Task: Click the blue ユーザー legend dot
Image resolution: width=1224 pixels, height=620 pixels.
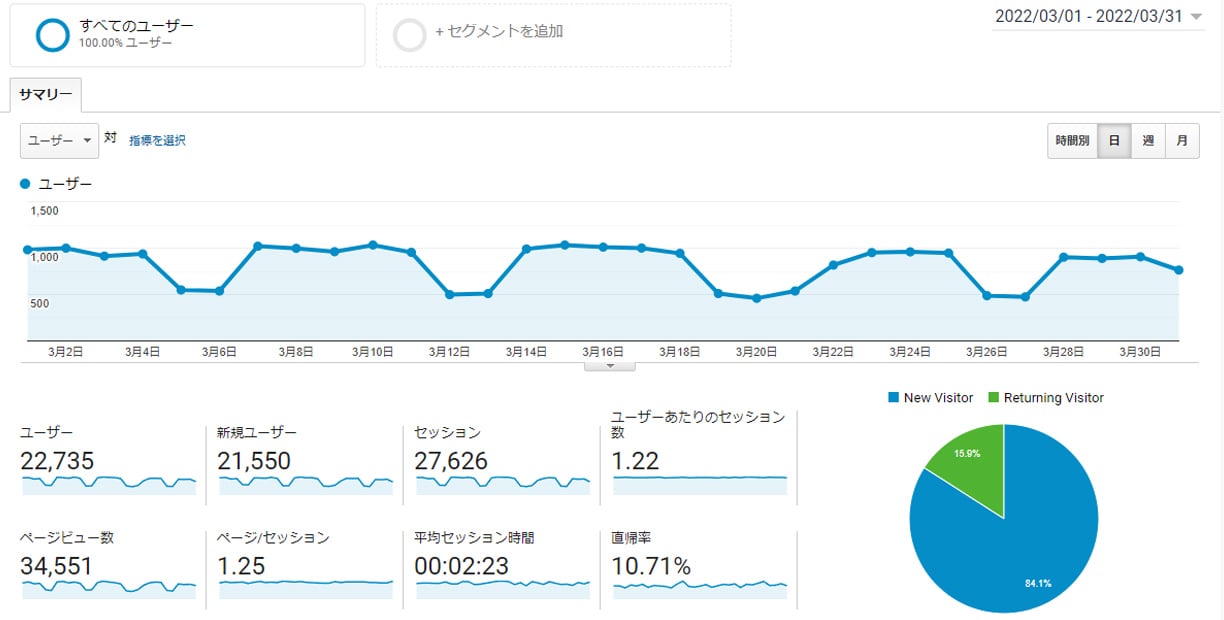Action: tap(25, 185)
